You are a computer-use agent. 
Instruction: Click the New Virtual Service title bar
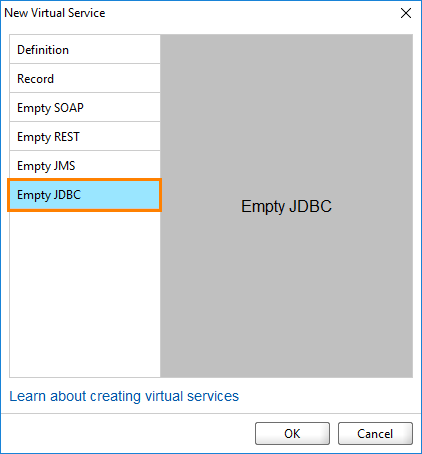200,13
